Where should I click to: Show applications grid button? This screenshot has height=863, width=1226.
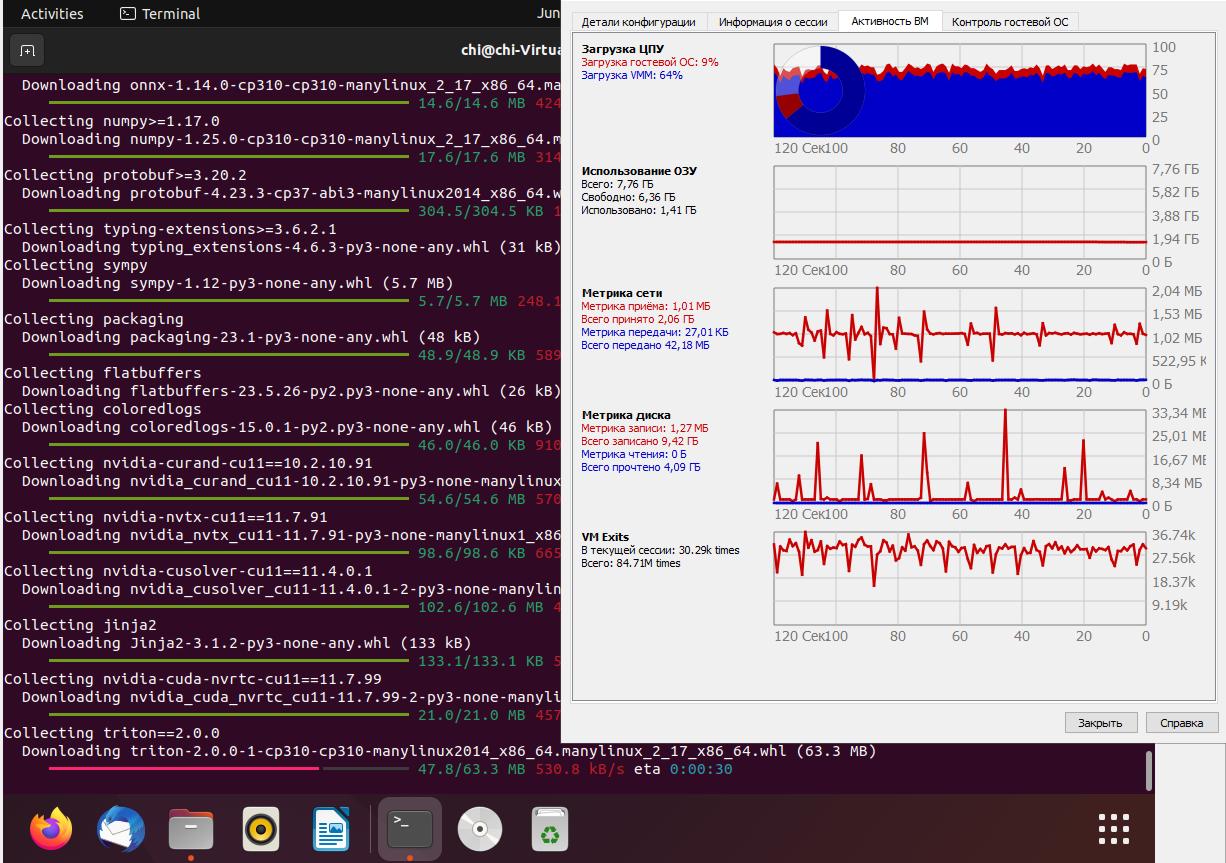click(x=1113, y=829)
